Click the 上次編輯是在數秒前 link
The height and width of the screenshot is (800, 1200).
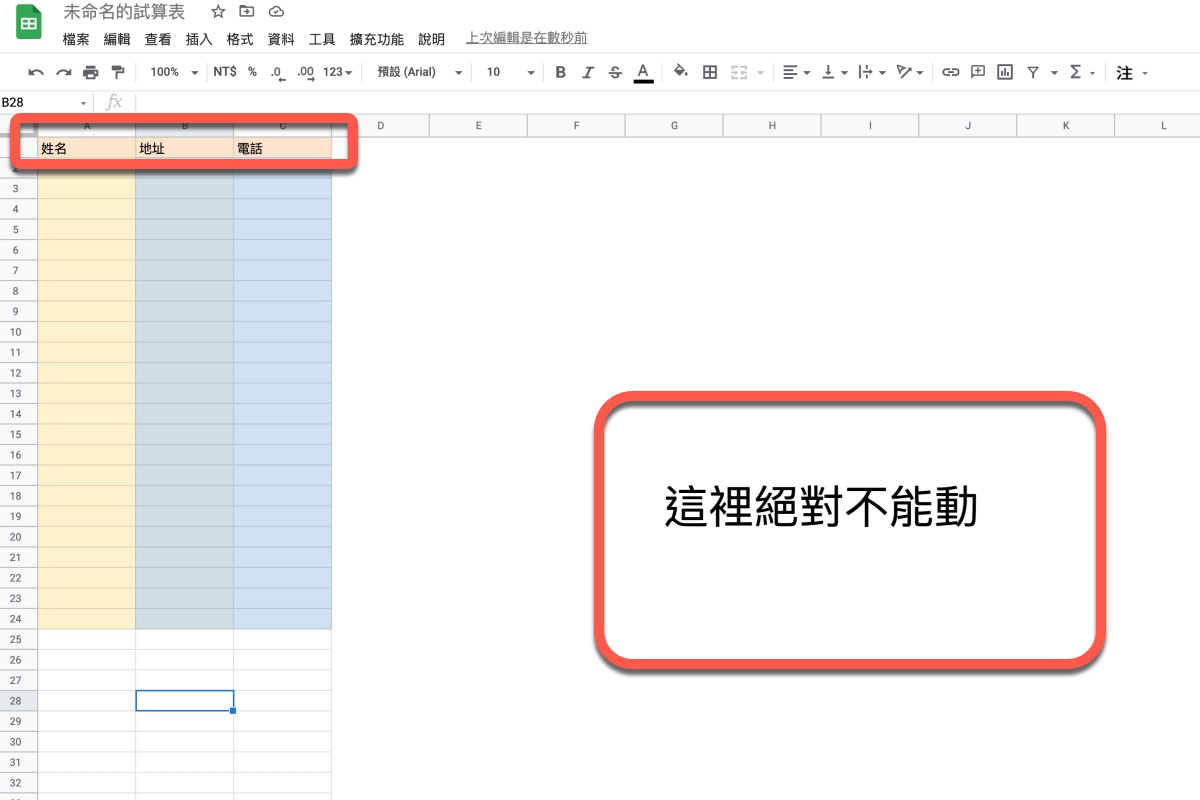pos(525,38)
